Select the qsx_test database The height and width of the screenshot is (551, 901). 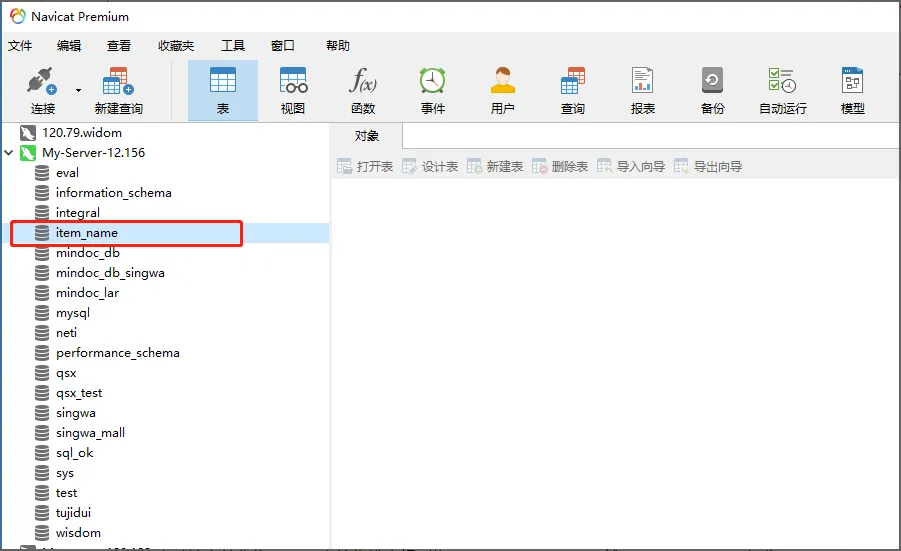[x=79, y=393]
